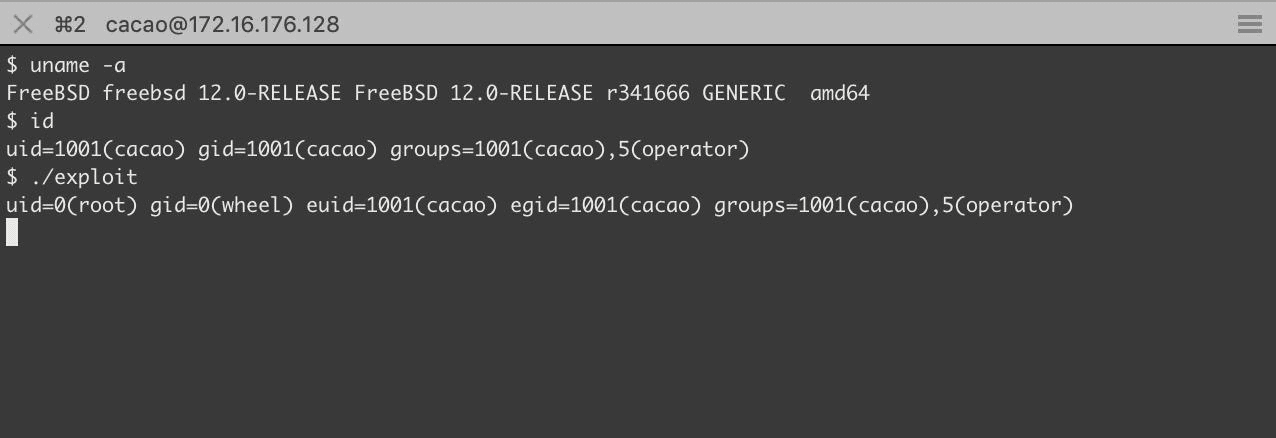Image resolution: width=1276 pixels, height=438 pixels.
Task: Click the "uid=0(root)" output text
Action: pyautogui.click(x=72, y=205)
